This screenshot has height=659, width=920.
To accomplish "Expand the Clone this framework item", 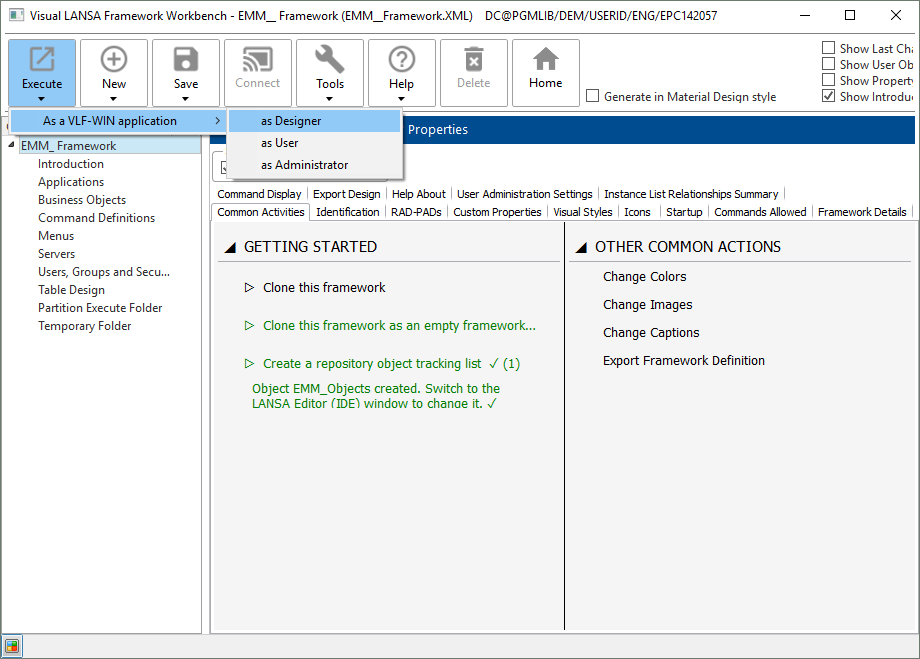I will 250,288.
